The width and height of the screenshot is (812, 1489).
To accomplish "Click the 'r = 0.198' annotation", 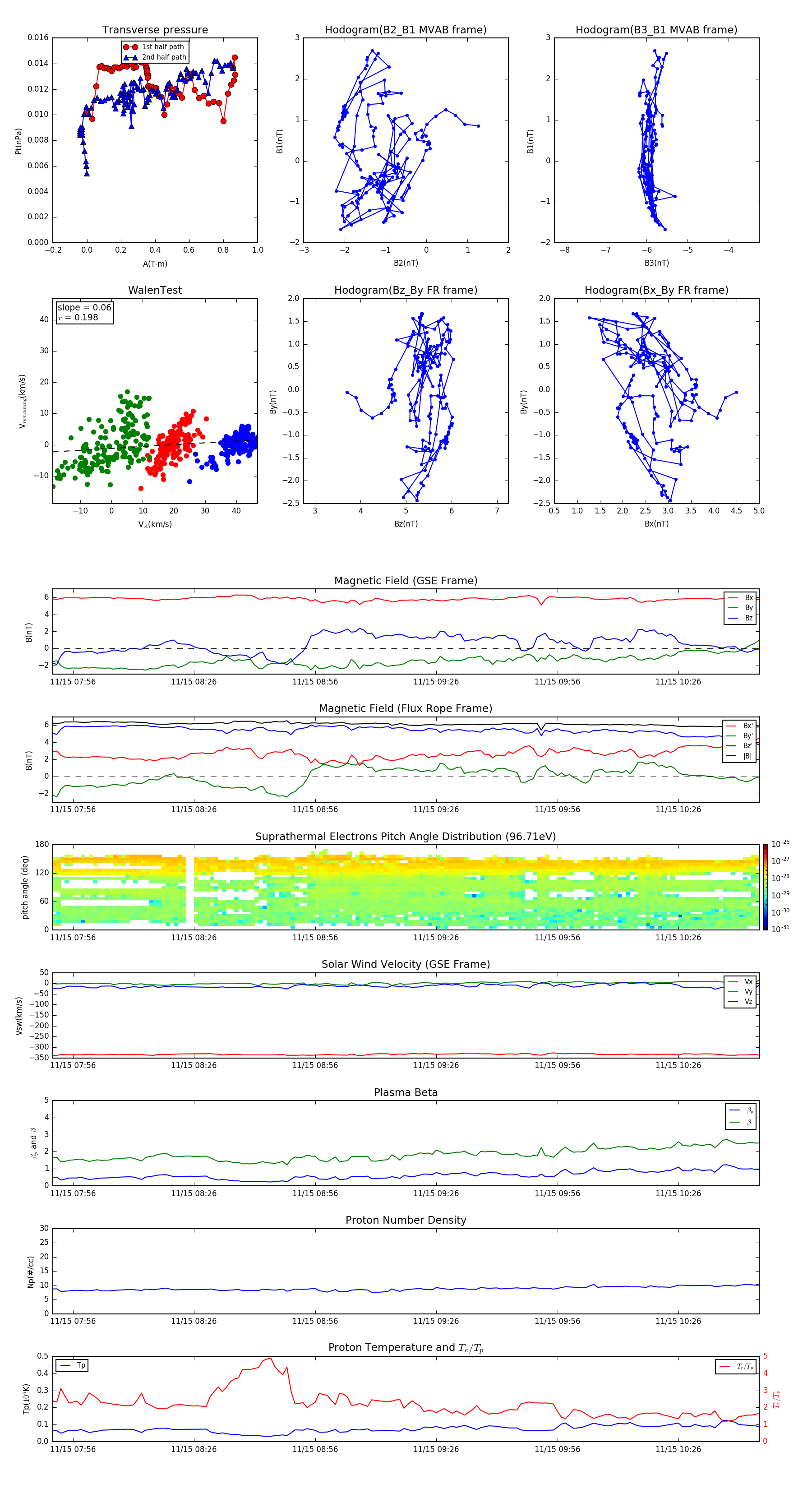I will pos(78,317).
